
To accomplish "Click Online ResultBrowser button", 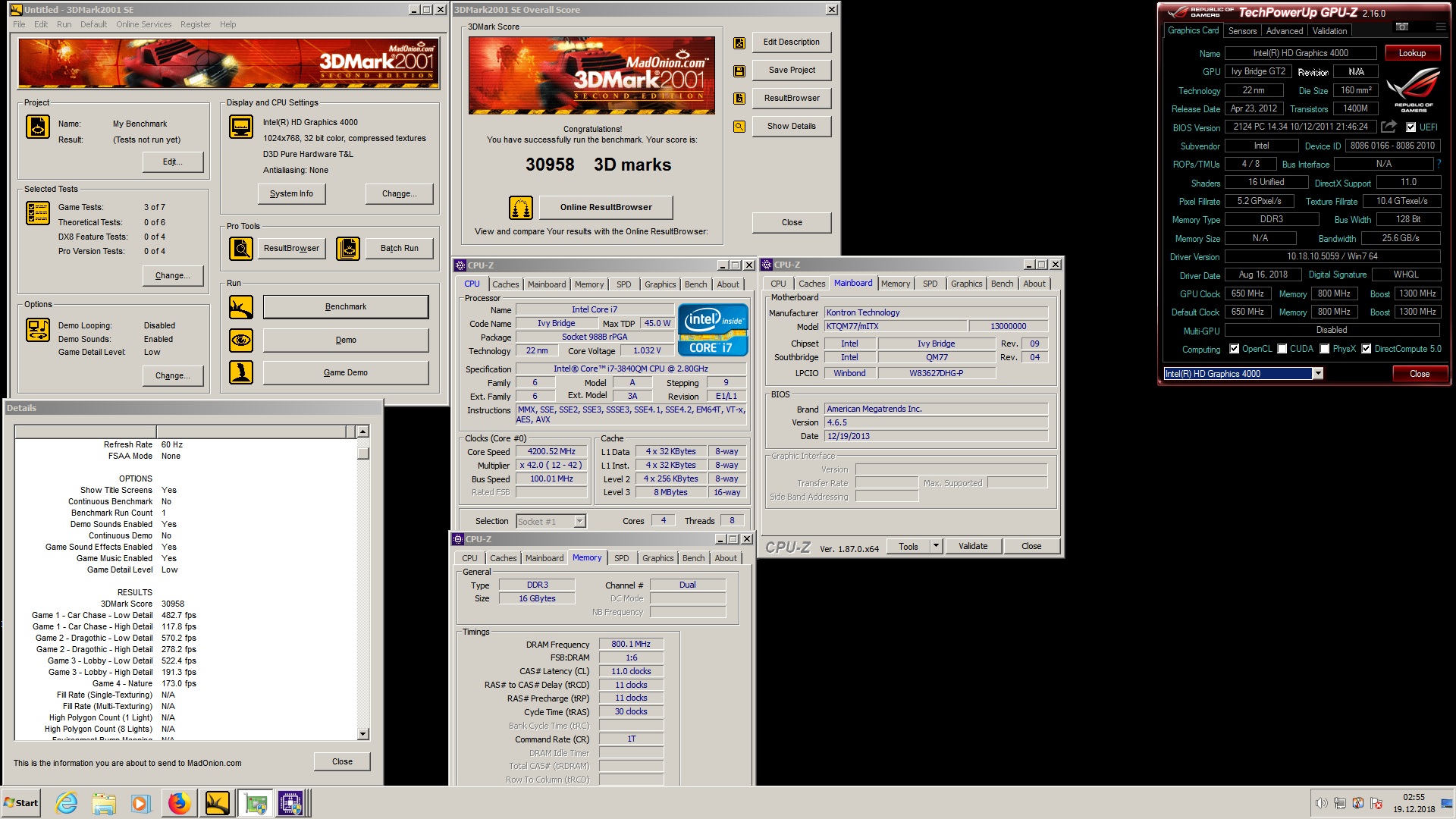I will click(x=606, y=207).
